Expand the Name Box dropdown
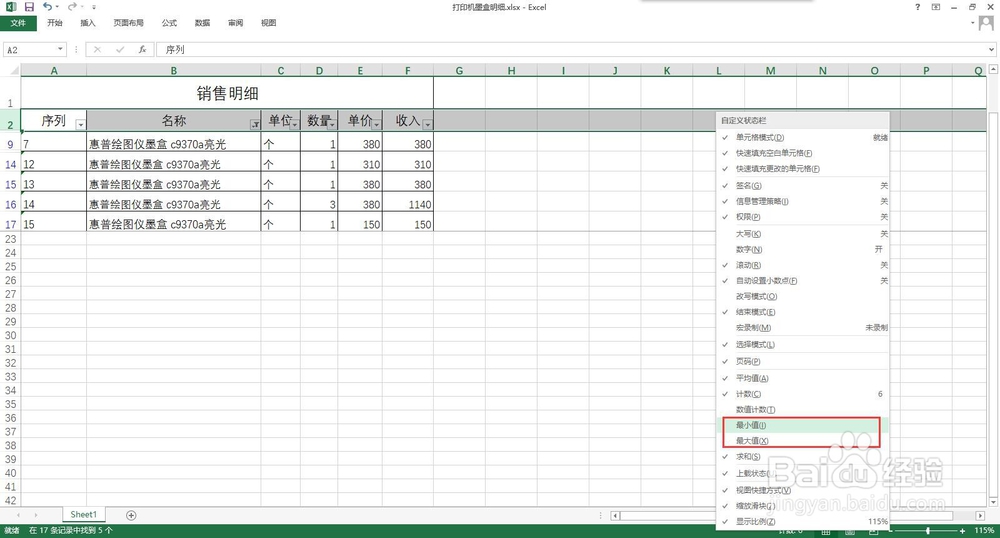The width and height of the screenshot is (1000, 538). point(61,49)
